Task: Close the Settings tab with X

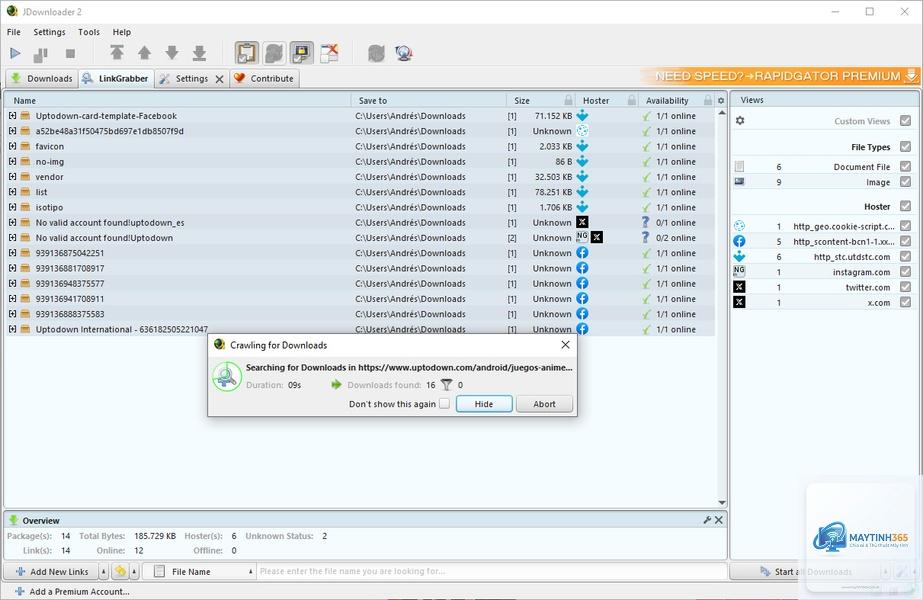Action: [220, 79]
